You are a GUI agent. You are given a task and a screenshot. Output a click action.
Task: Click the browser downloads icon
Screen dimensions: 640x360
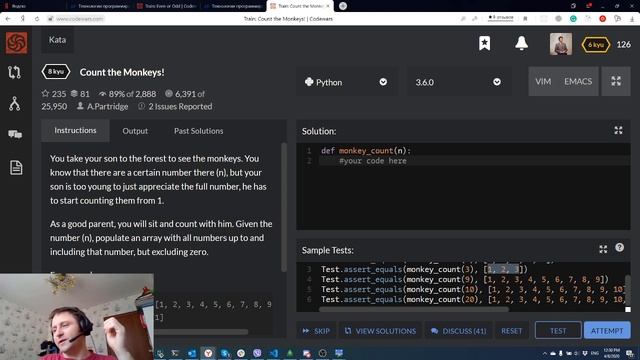(x=631, y=18)
